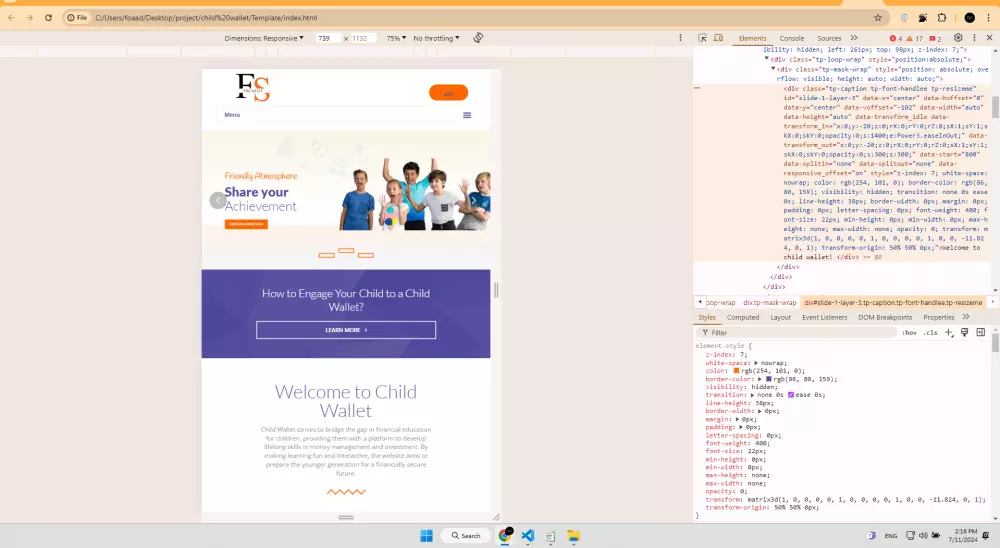1000x548 pixels.
Task: Rotate the device viewport orientation
Action: coord(478,38)
